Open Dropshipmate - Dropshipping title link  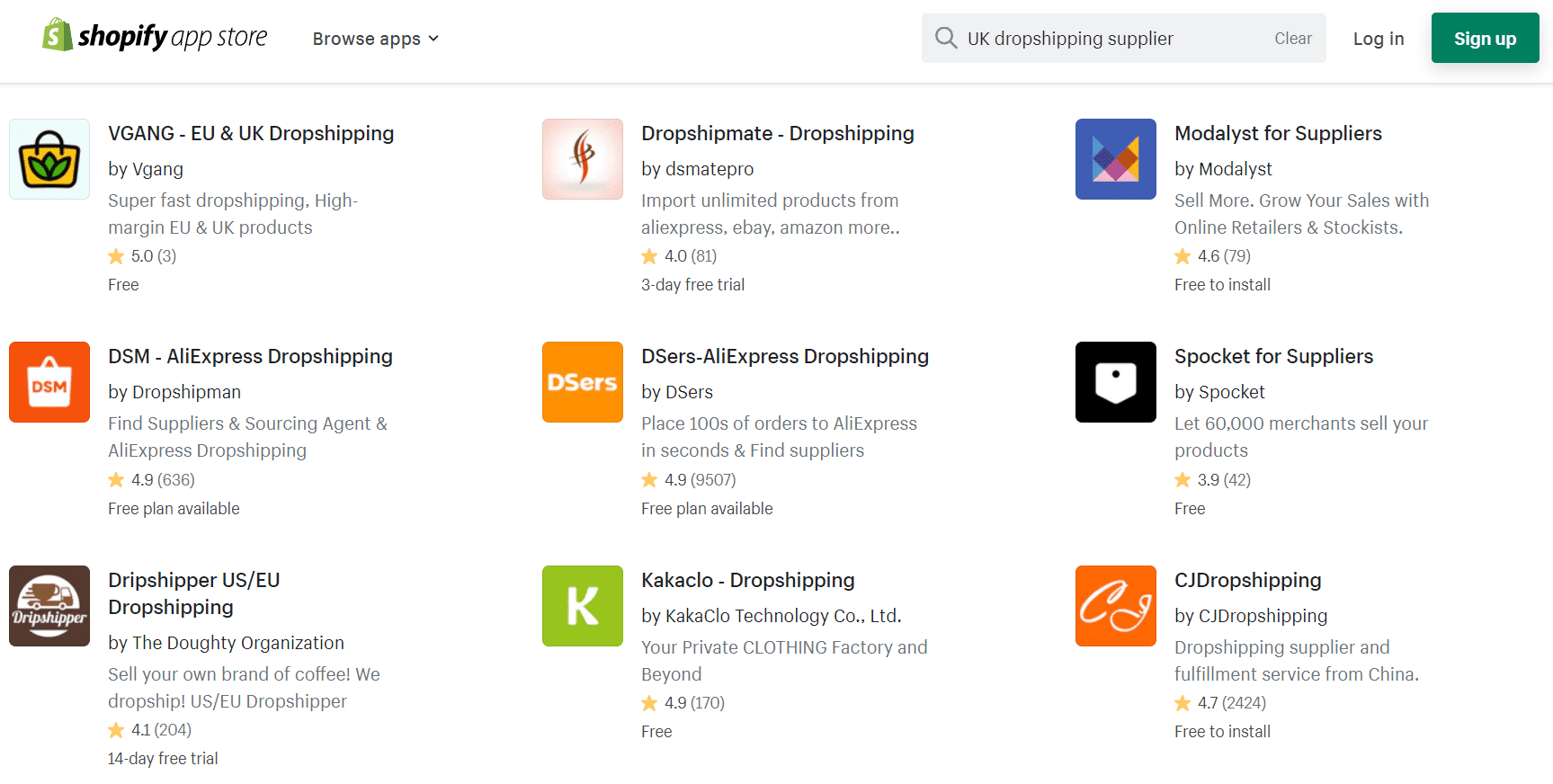click(x=778, y=133)
